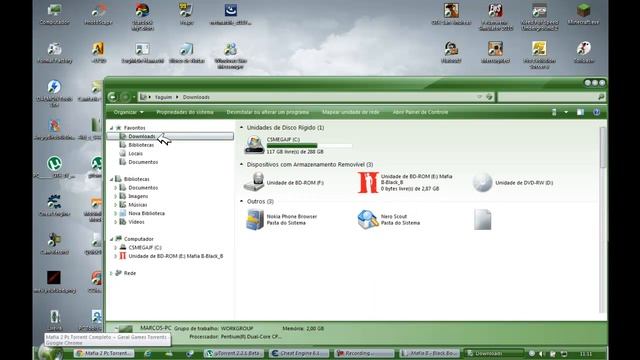Select Documentos under Favoritos

[143, 162]
